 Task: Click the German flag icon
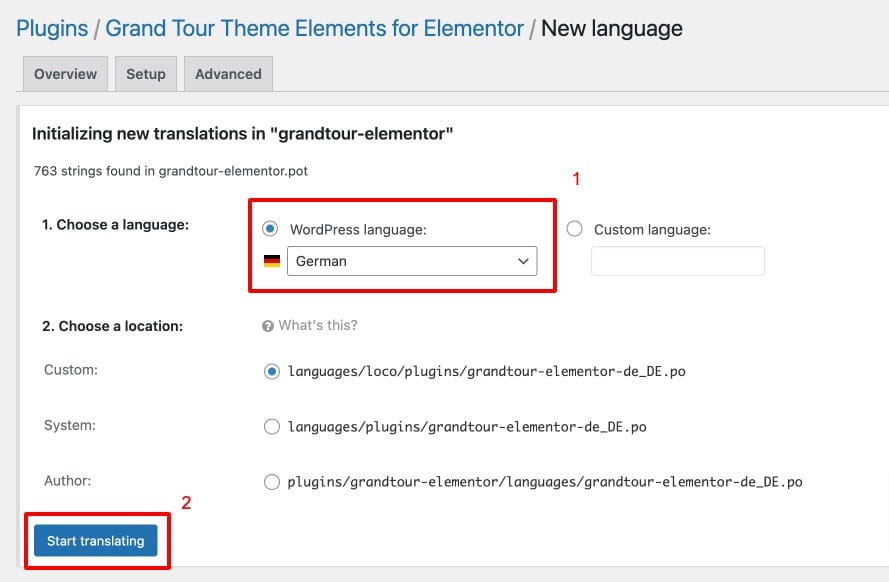[x=272, y=261]
